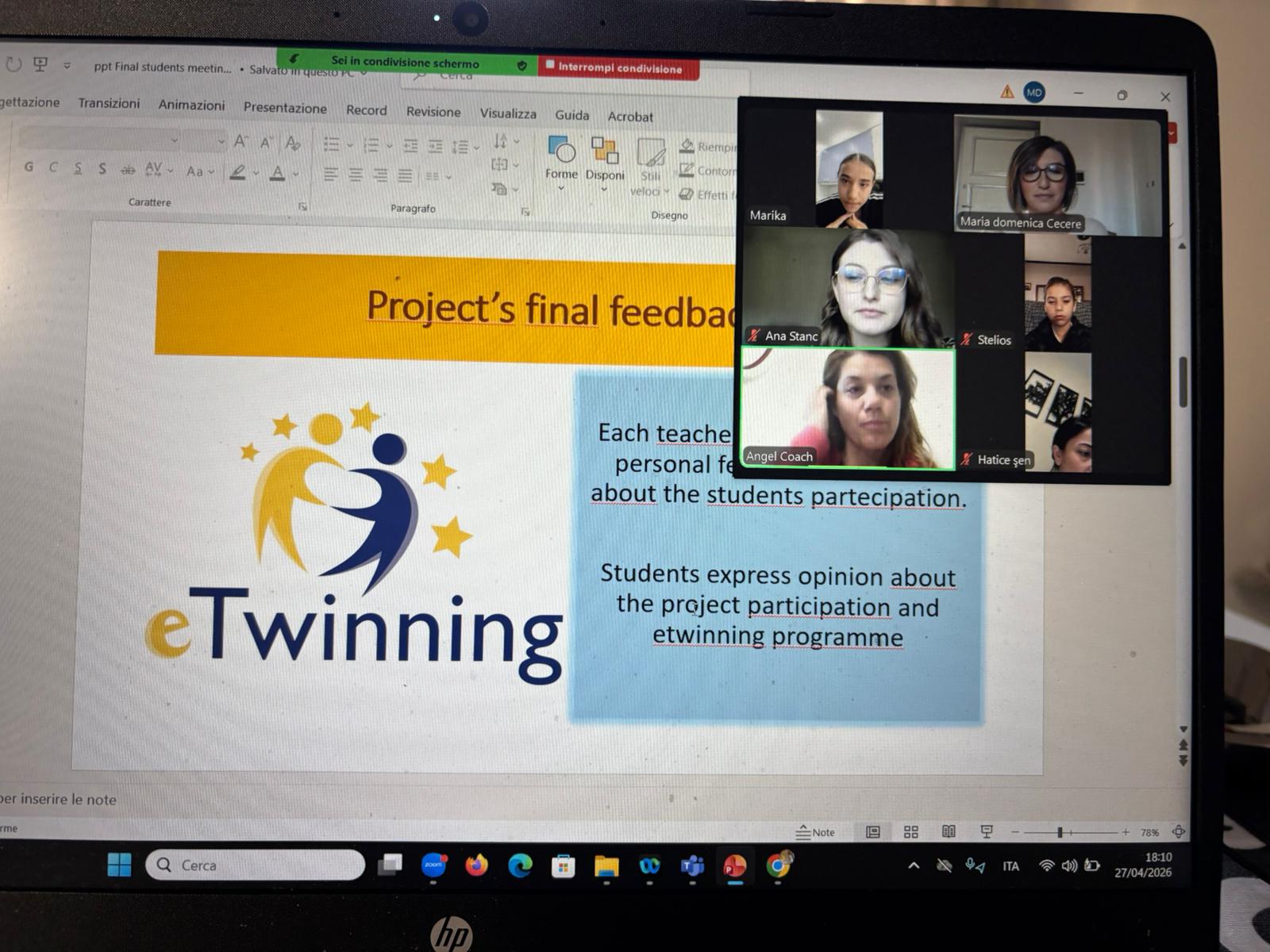Decrease list indent level

(410, 146)
